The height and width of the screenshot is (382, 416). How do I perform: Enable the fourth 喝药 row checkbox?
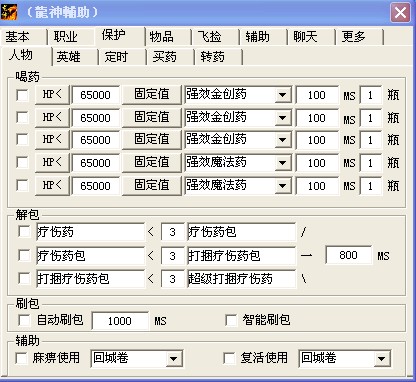(x=23, y=162)
